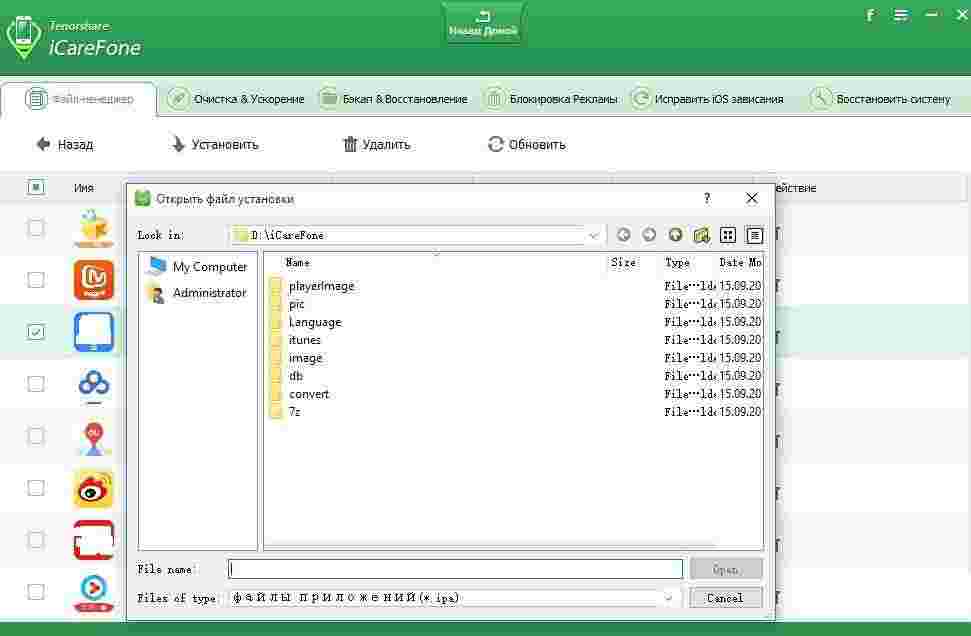Click the Удалить toolbar button
This screenshot has width=971, height=636.
377,144
